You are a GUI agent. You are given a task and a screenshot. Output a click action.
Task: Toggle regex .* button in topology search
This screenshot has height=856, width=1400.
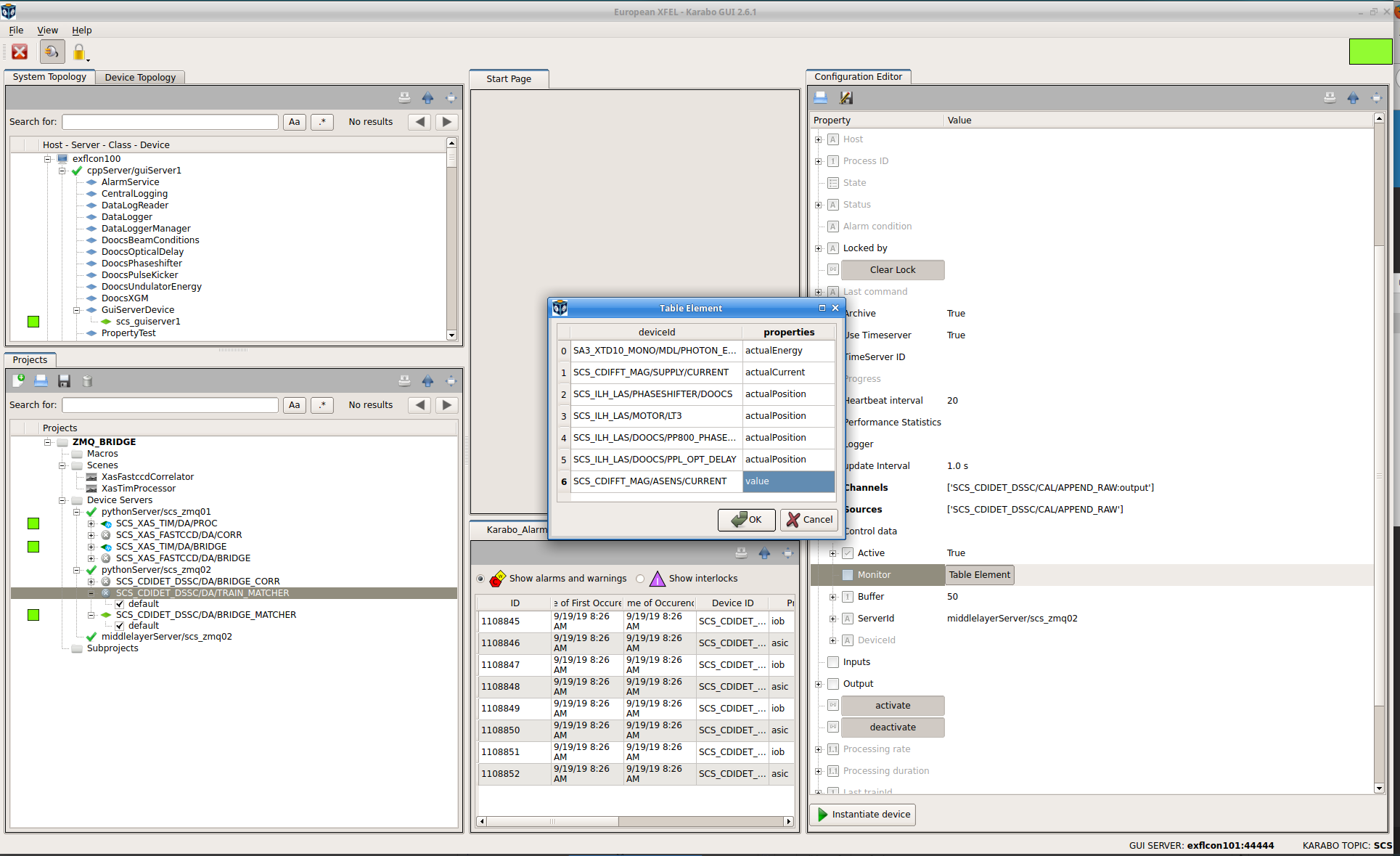(322, 122)
